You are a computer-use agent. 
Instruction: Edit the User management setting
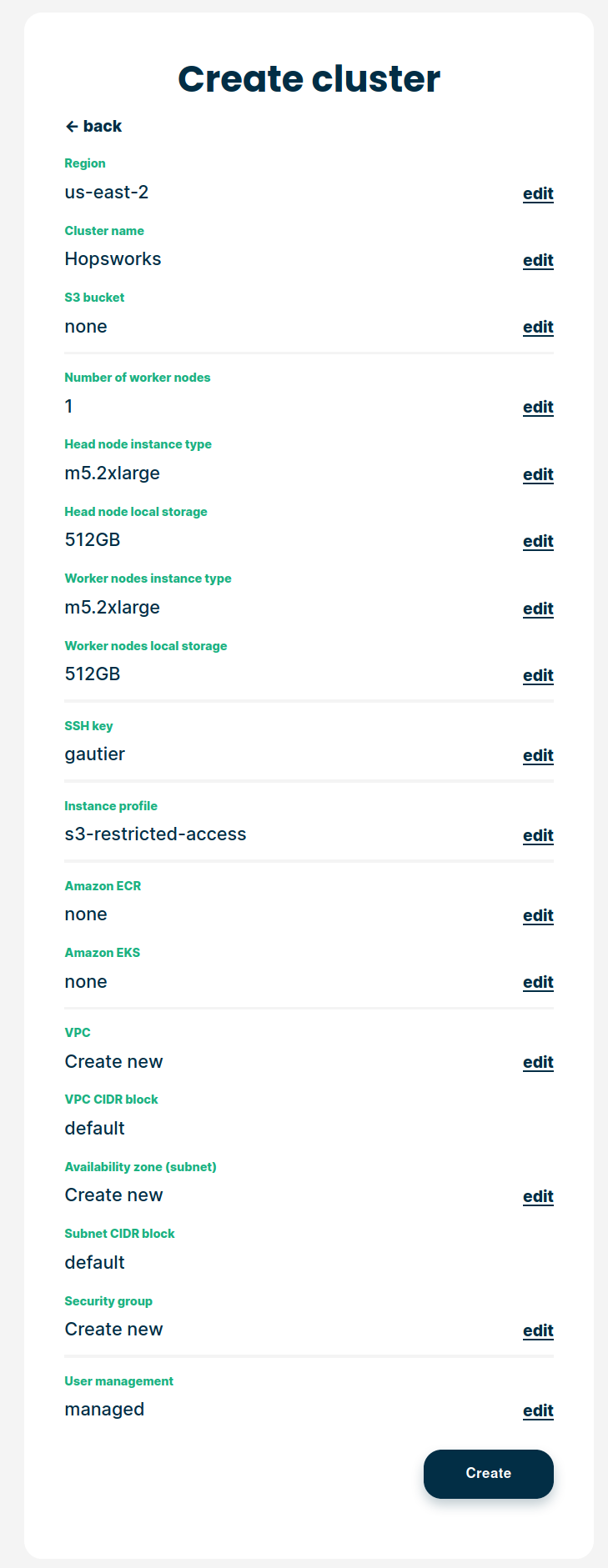pos(538,1410)
